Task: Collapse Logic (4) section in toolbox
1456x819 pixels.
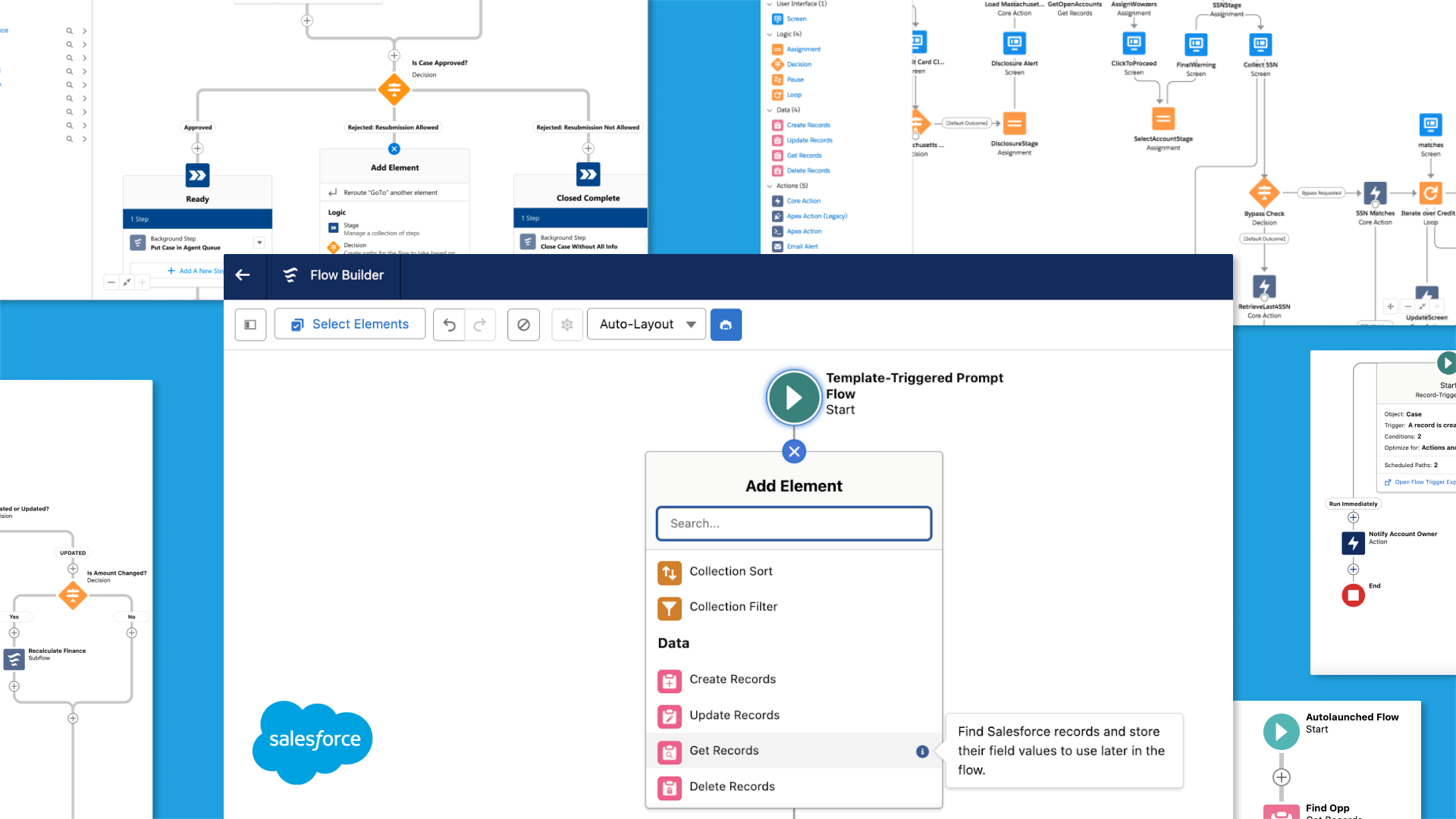Action: pyautogui.click(x=770, y=34)
